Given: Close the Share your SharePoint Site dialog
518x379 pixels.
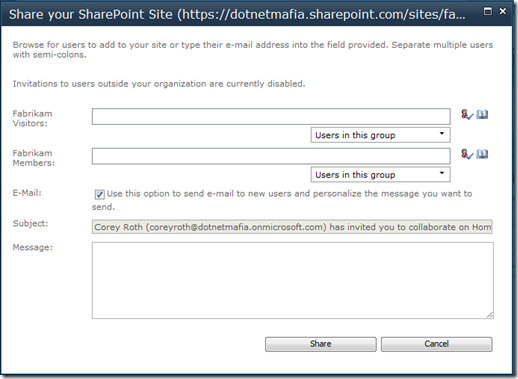Looking at the screenshot, I should coord(503,12).
